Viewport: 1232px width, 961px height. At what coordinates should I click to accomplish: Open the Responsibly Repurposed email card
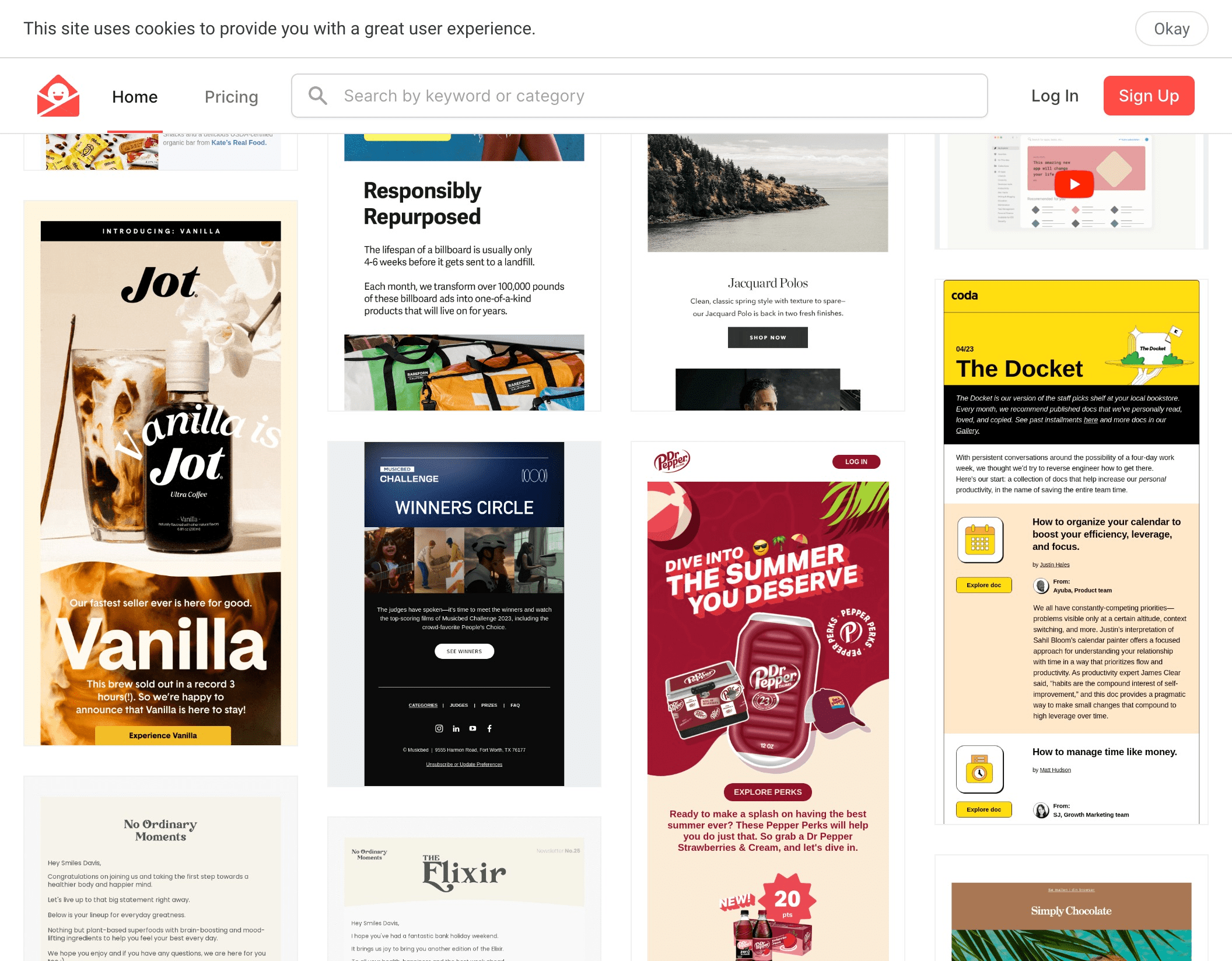pos(464,272)
